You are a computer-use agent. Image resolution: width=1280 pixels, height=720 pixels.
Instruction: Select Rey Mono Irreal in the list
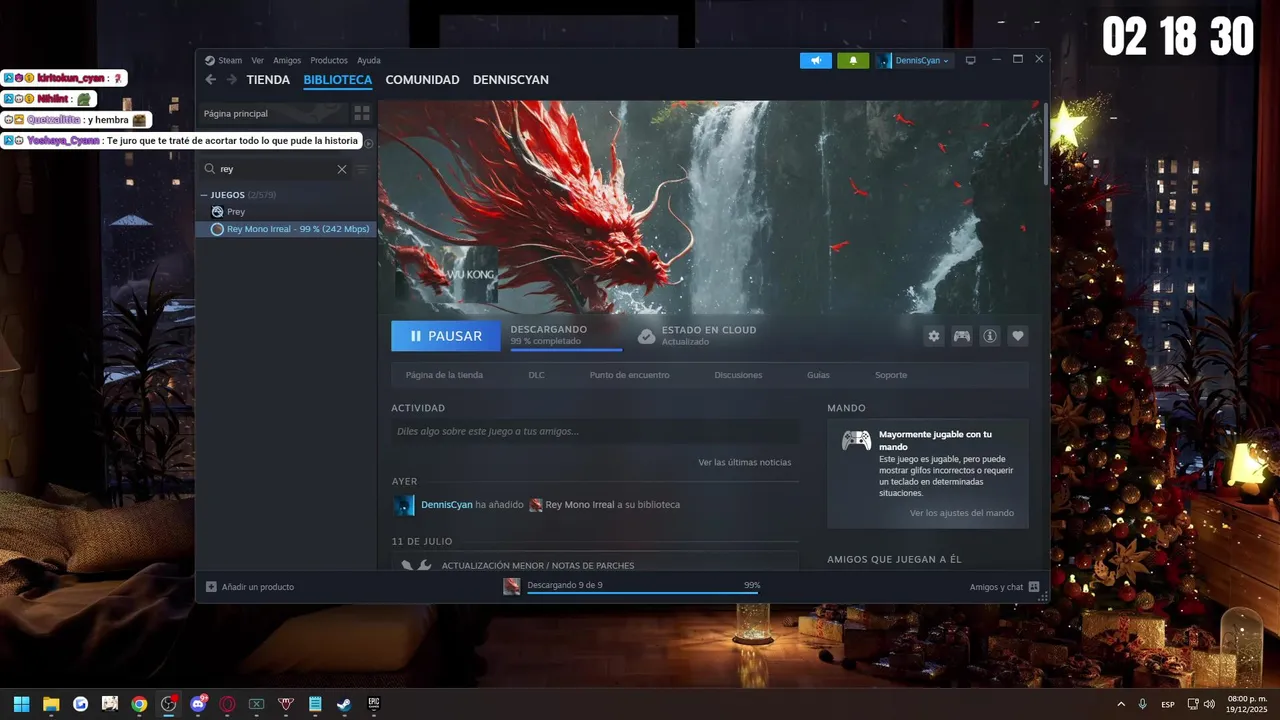(286, 229)
